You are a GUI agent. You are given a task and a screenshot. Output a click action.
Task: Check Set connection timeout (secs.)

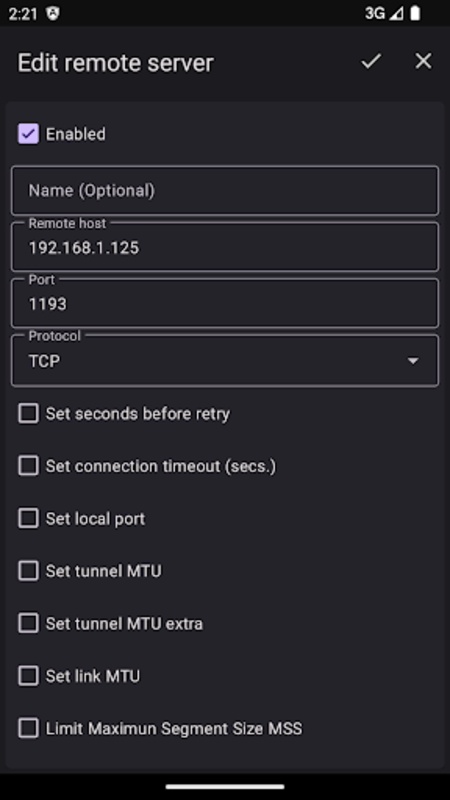29,466
